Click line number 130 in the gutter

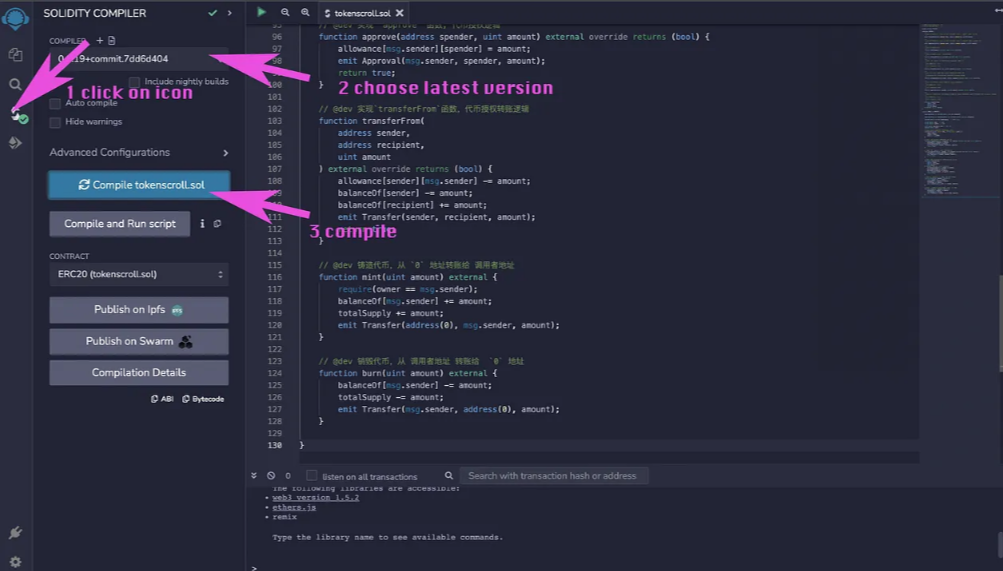tap(274, 445)
